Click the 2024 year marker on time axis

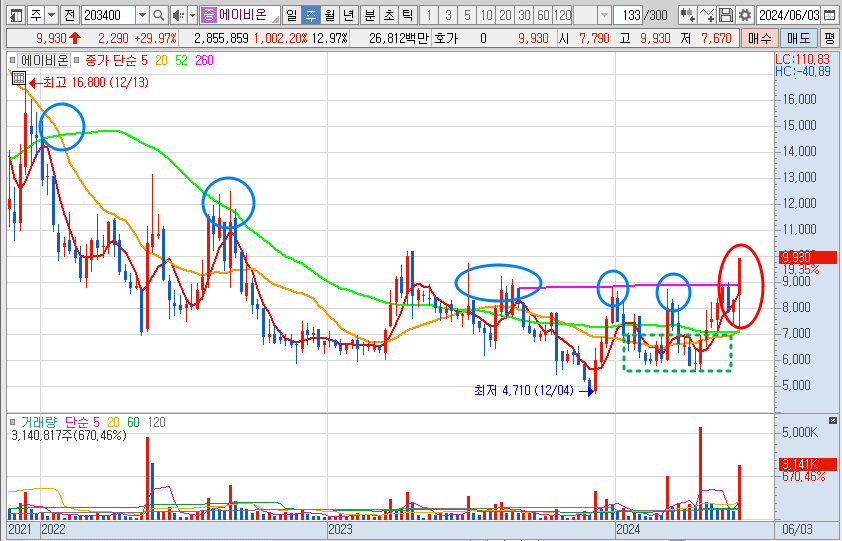click(628, 530)
